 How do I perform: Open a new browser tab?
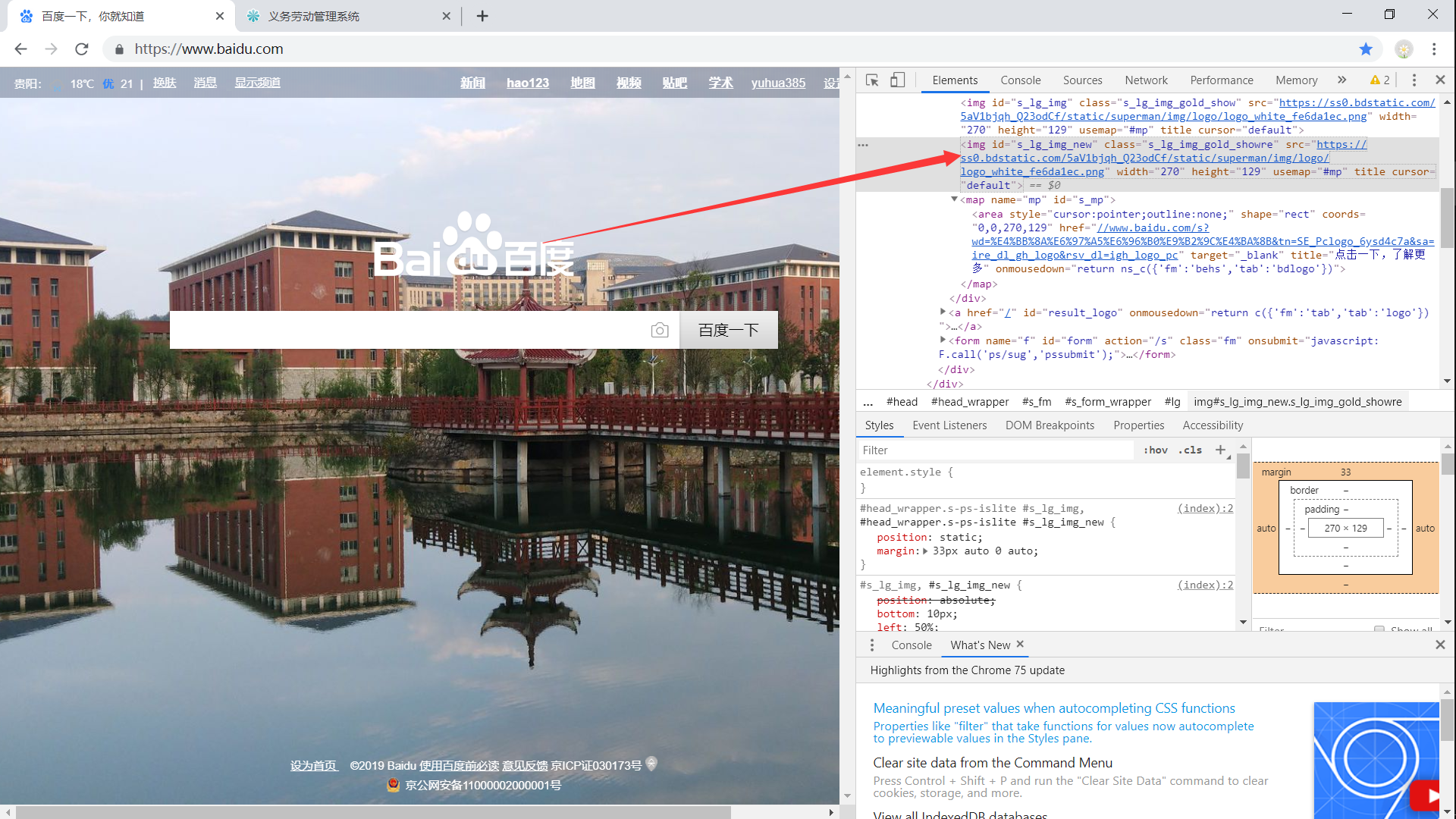pos(482,16)
